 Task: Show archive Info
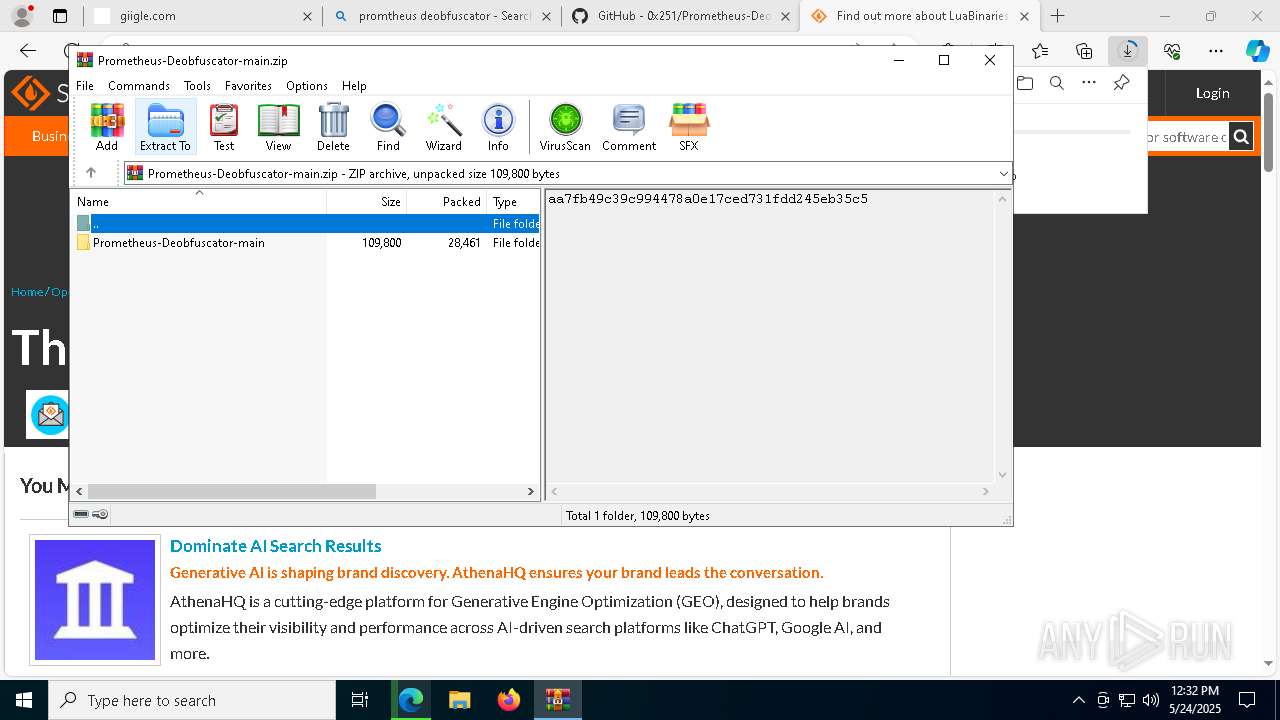coord(498,127)
